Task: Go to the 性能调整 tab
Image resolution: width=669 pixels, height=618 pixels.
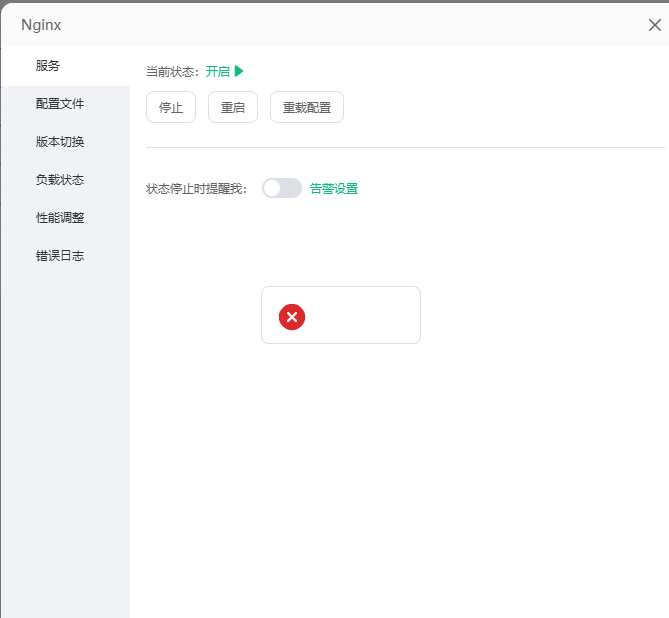Action: click(65, 218)
